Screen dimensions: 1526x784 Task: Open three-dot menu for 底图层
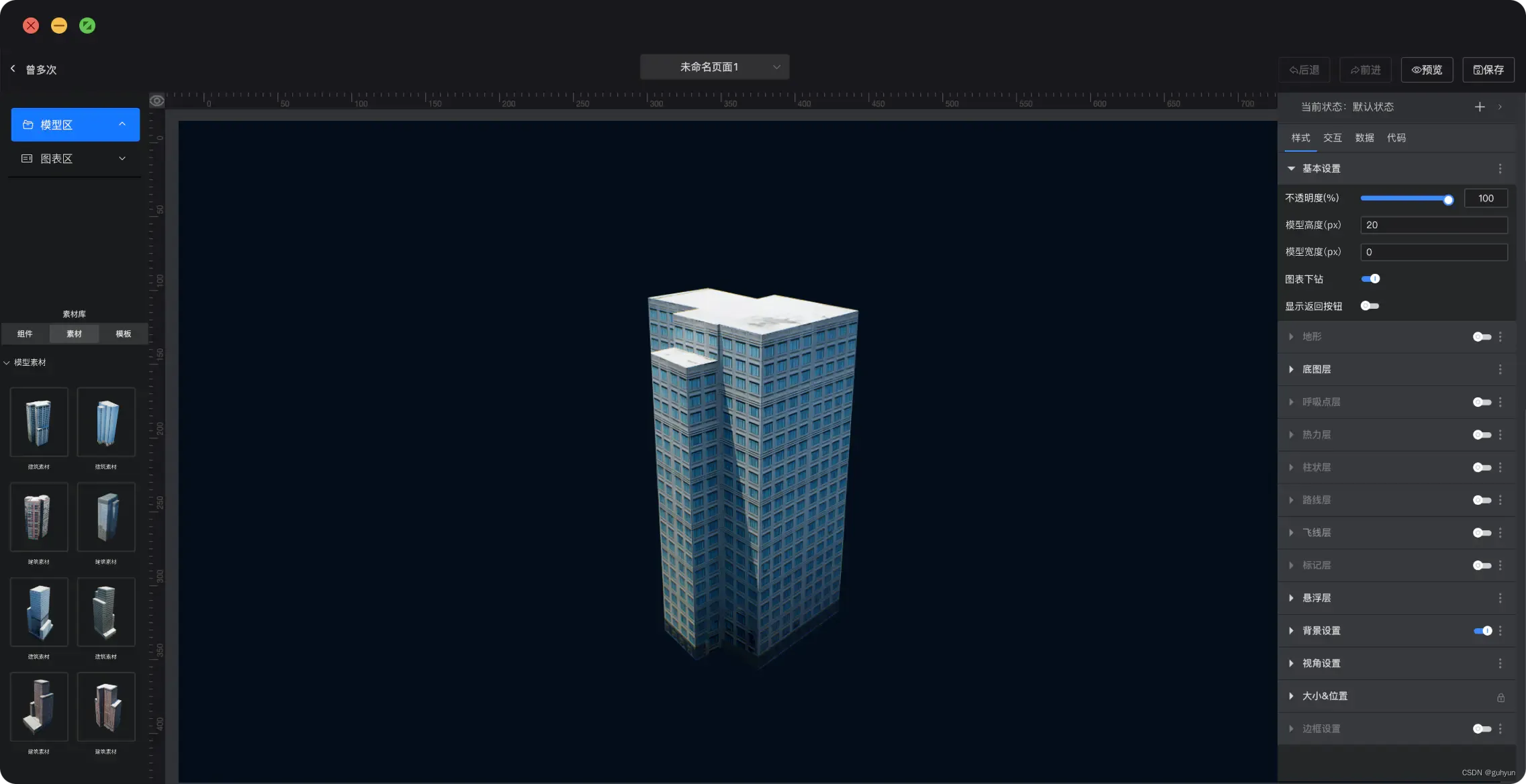(1500, 370)
